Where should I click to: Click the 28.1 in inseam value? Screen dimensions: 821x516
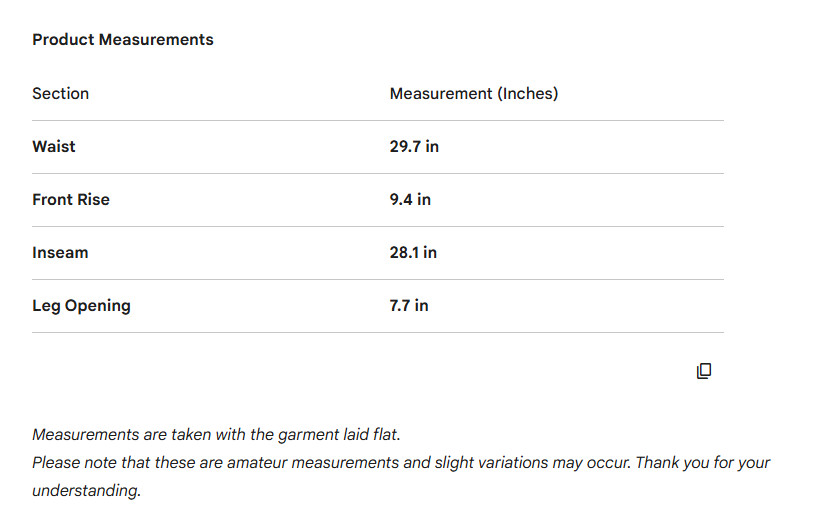pyautogui.click(x=413, y=252)
